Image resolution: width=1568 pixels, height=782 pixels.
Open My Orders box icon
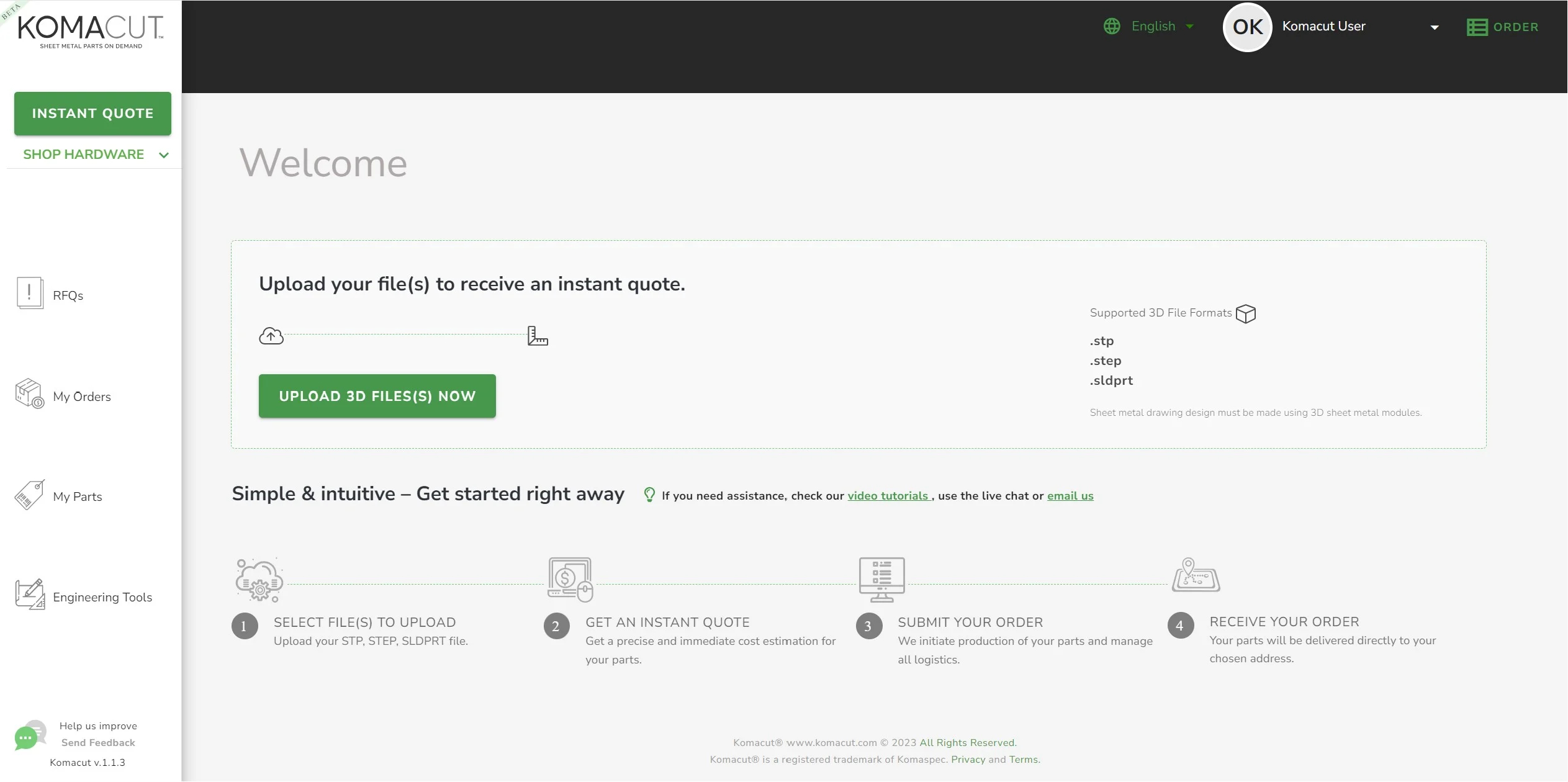coord(29,393)
